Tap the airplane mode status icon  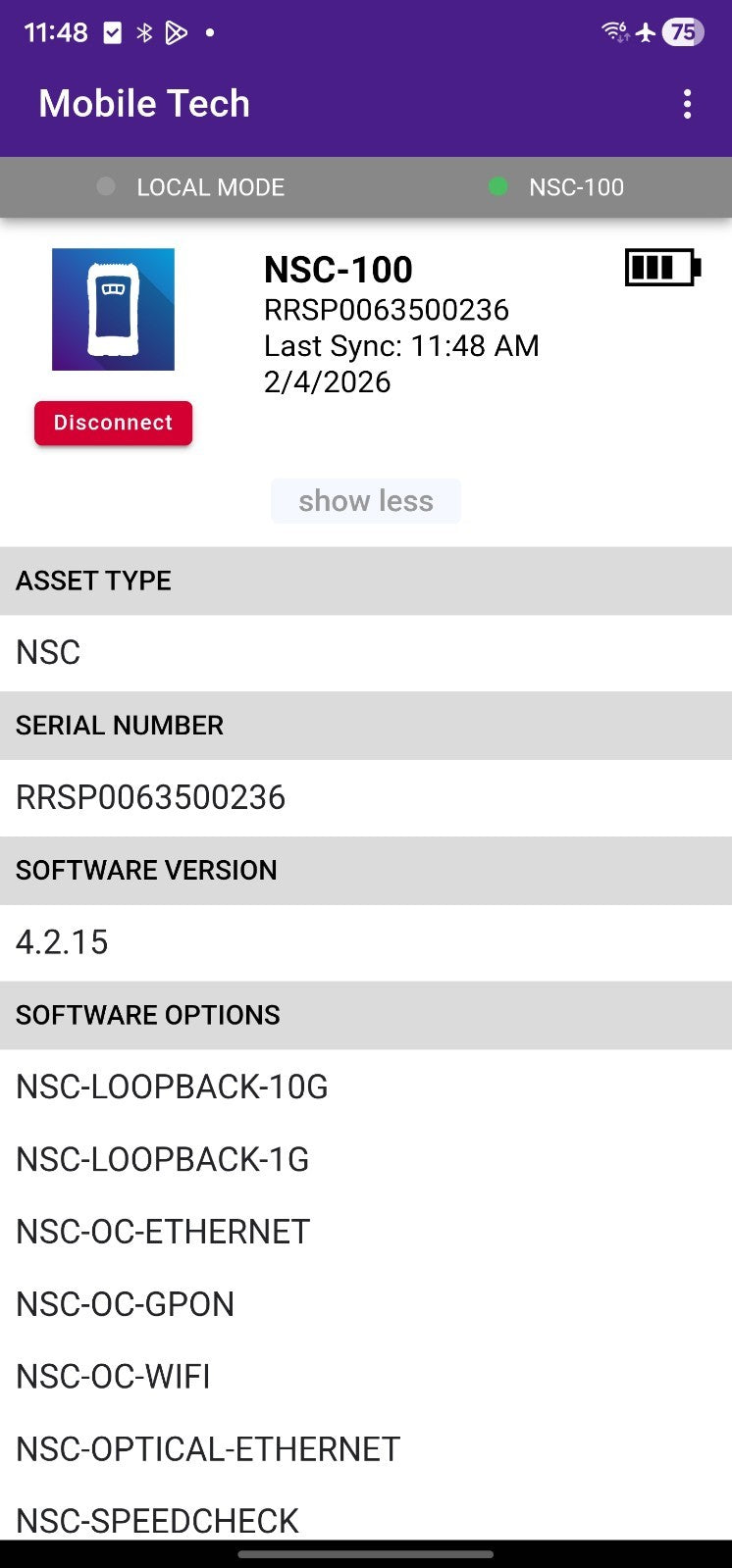tap(646, 32)
